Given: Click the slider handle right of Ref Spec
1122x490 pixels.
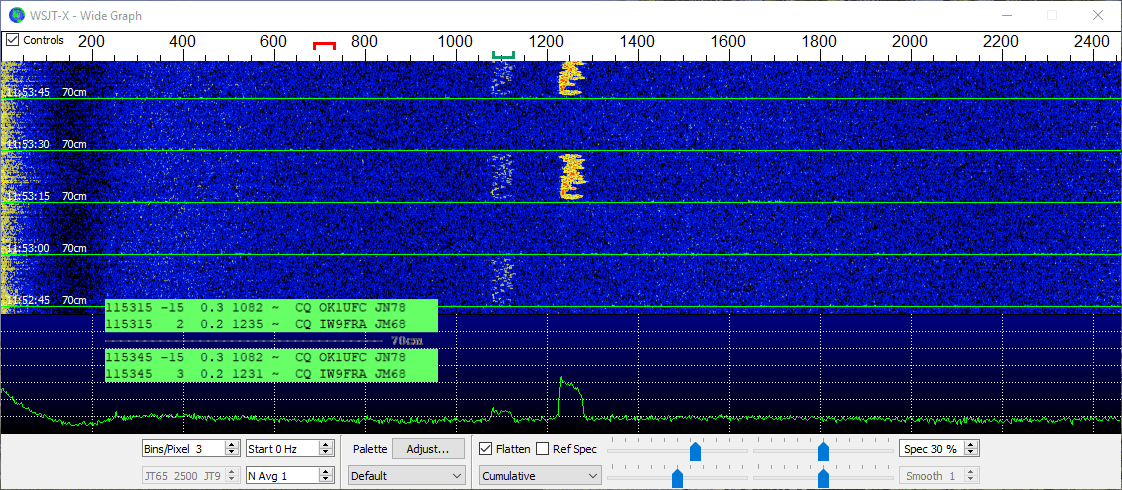Looking at the screenshot, I should [695, 451].
